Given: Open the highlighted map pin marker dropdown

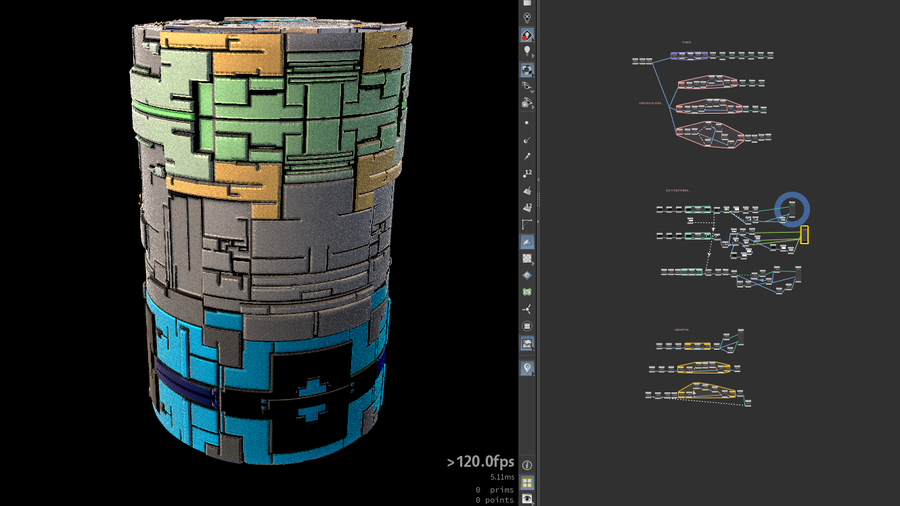Looking at the screenshot, I should coord(527,368).
